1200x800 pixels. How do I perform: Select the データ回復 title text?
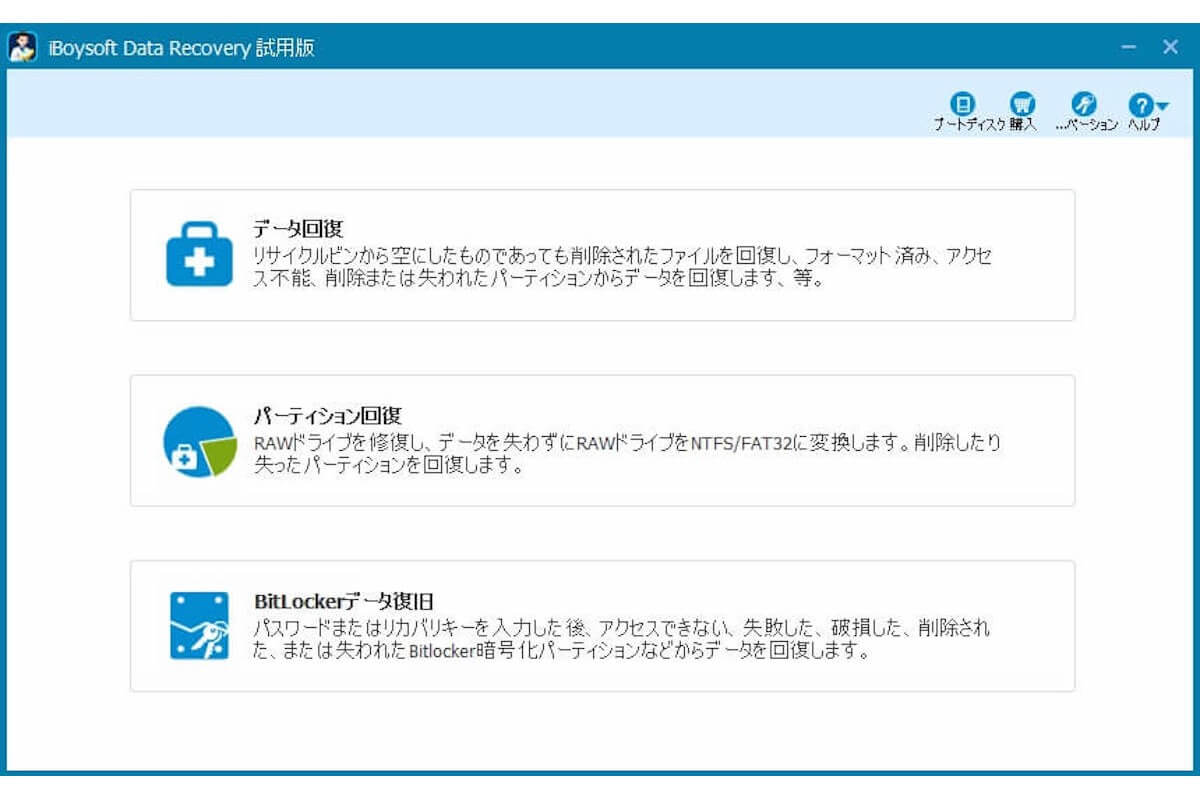tap(298, 229)
